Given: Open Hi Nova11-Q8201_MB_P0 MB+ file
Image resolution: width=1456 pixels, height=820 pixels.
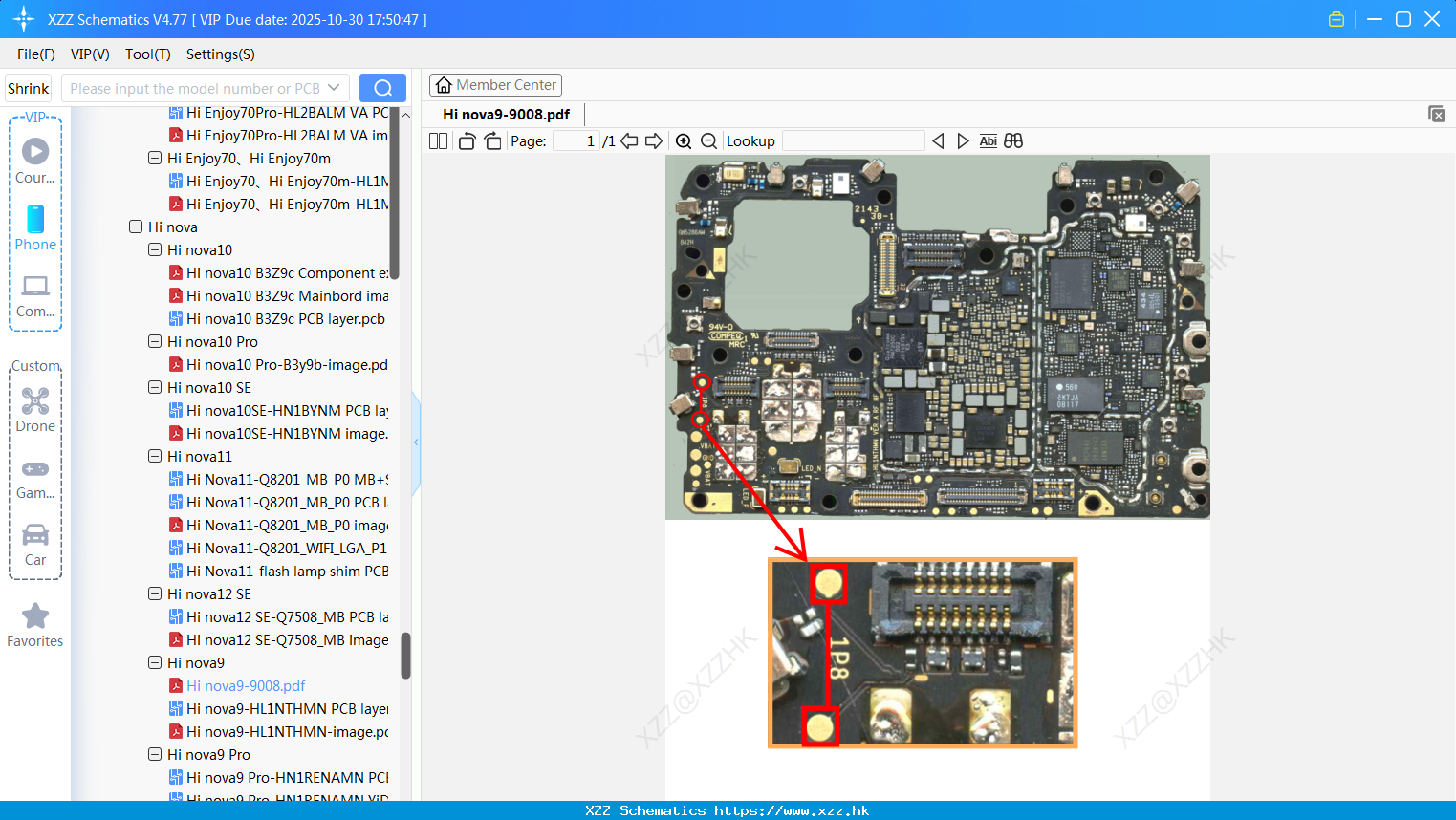Looking at the screenshot, I should [x=279, y=480].
